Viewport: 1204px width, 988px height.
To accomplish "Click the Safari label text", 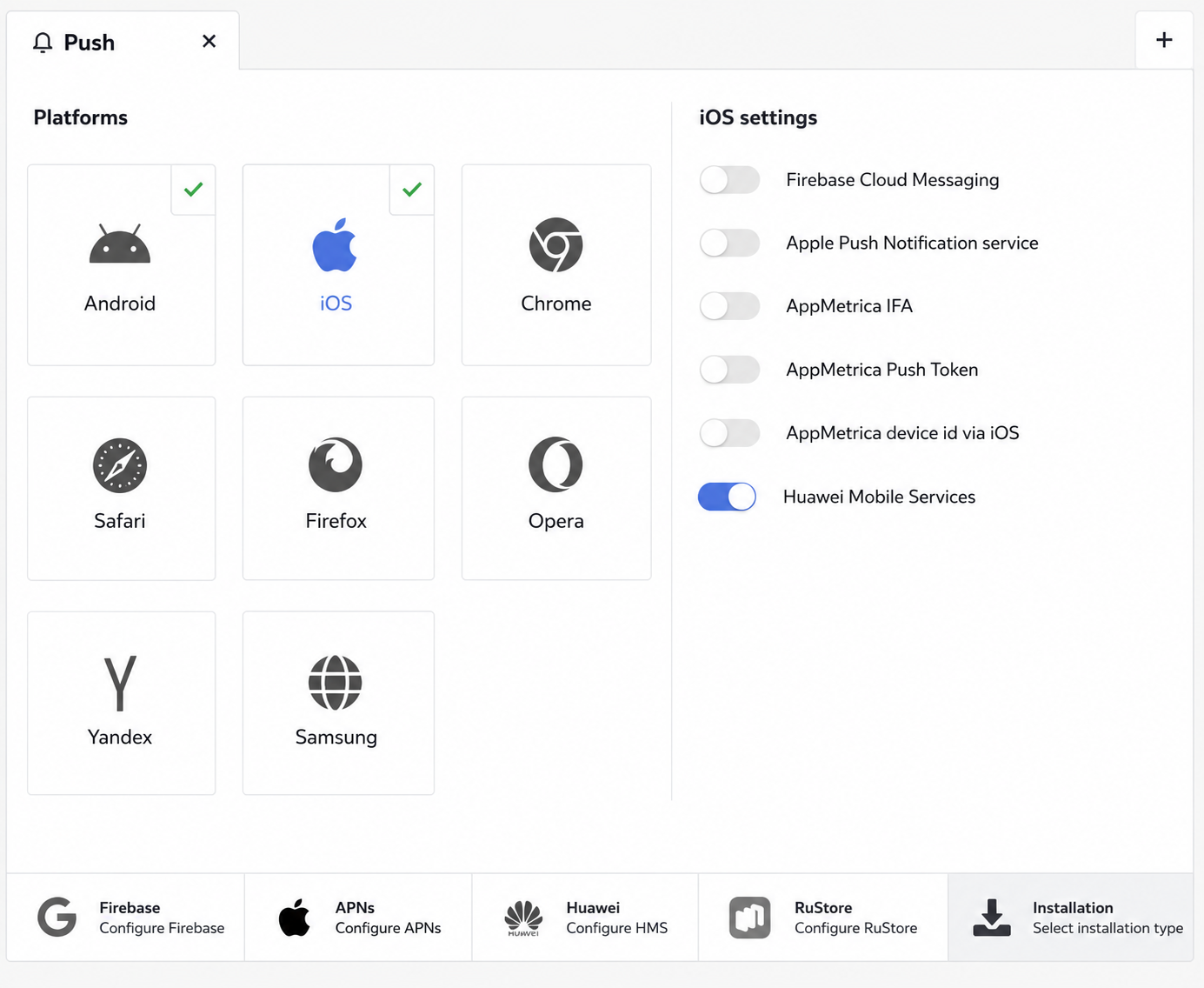I will 120,521.
